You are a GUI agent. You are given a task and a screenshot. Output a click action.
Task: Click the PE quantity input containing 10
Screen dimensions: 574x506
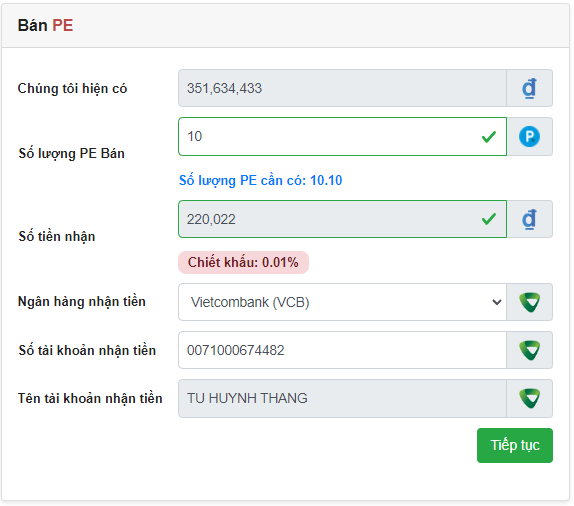[x=342, y=137]
